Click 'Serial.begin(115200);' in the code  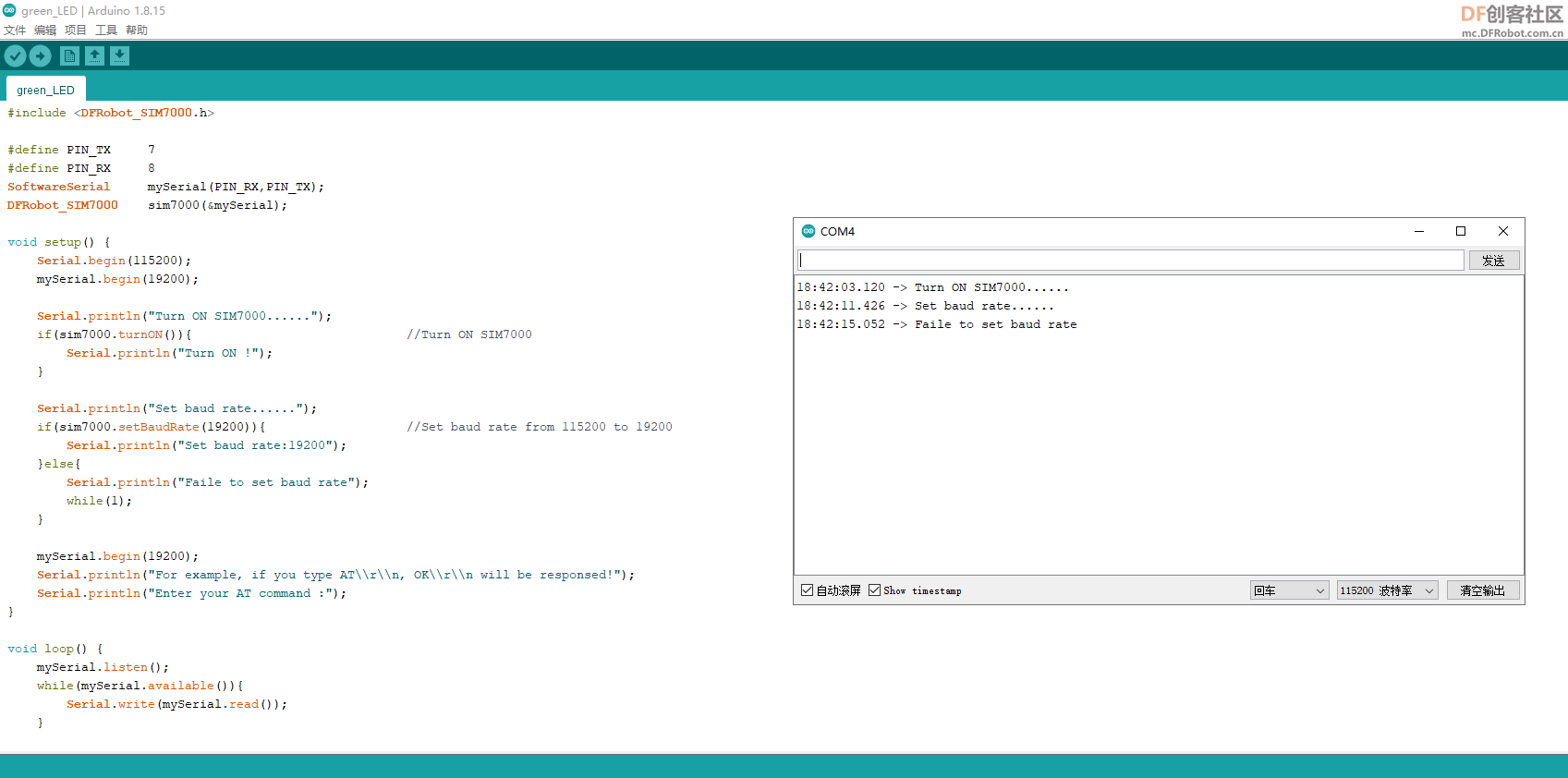tap(115, 261)
